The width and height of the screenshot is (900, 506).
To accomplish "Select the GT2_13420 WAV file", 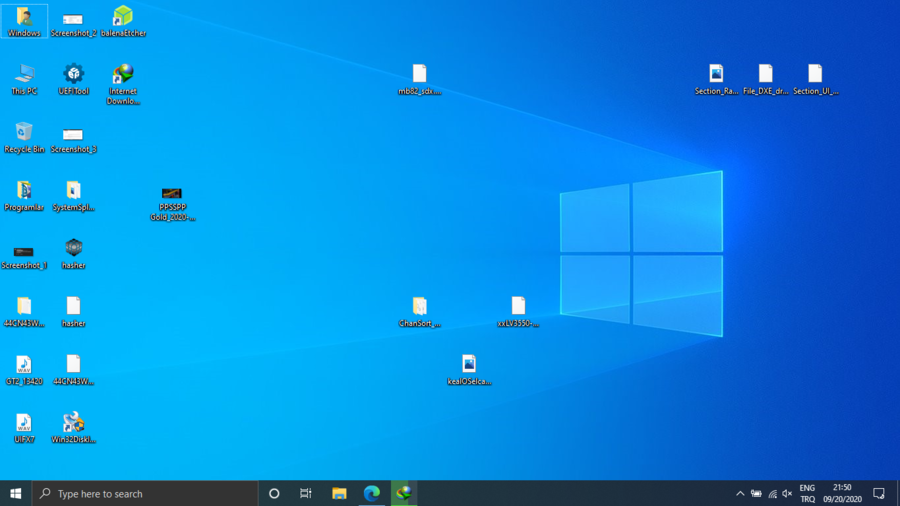I will [24, 365].
